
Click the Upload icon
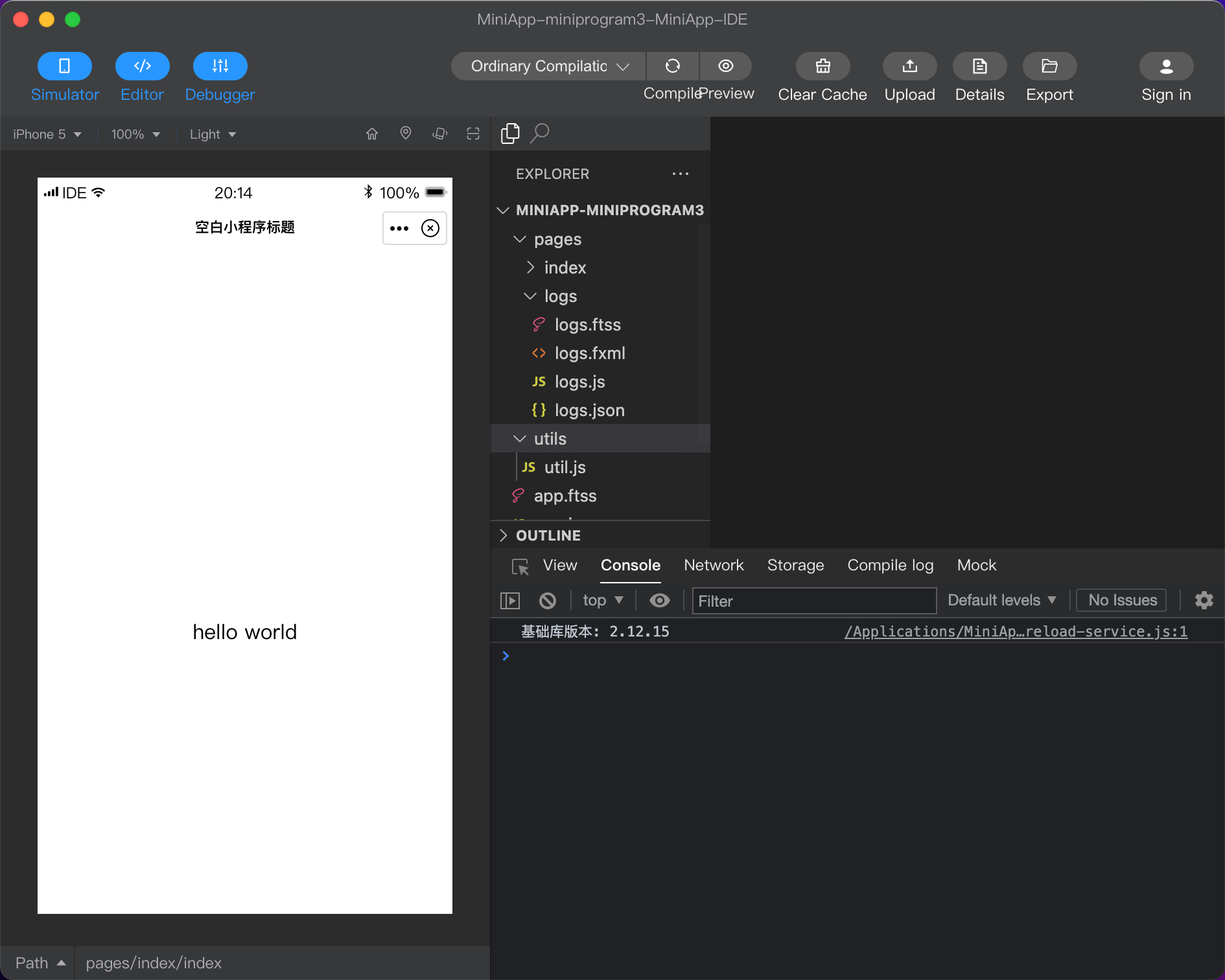click(x=910, y=66)
